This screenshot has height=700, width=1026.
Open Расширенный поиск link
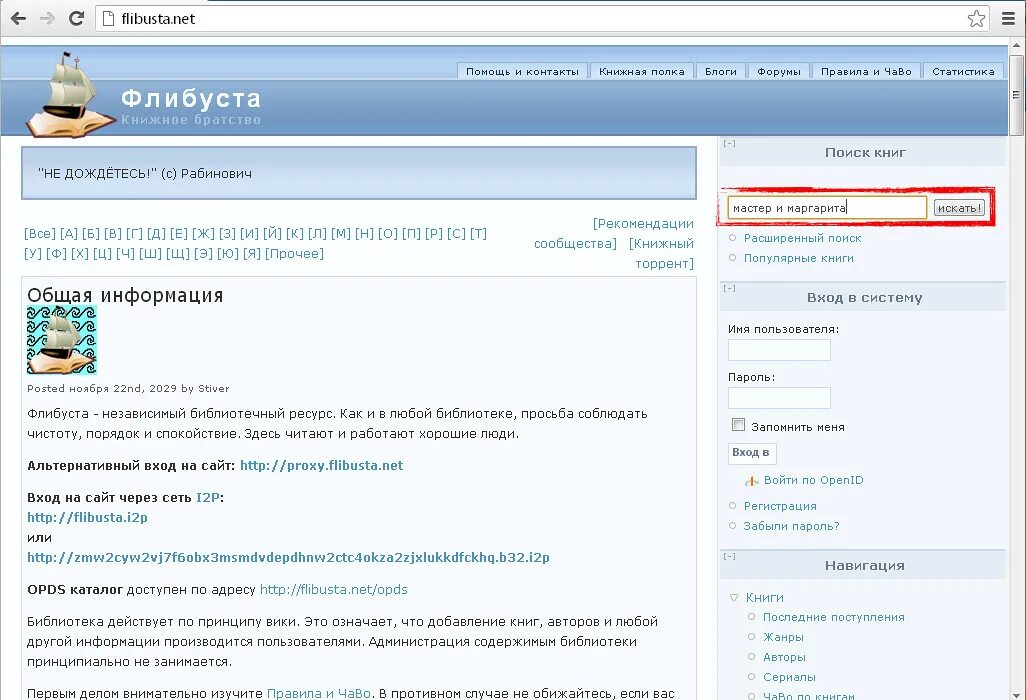pyautogui.click(x=802, y=238)
